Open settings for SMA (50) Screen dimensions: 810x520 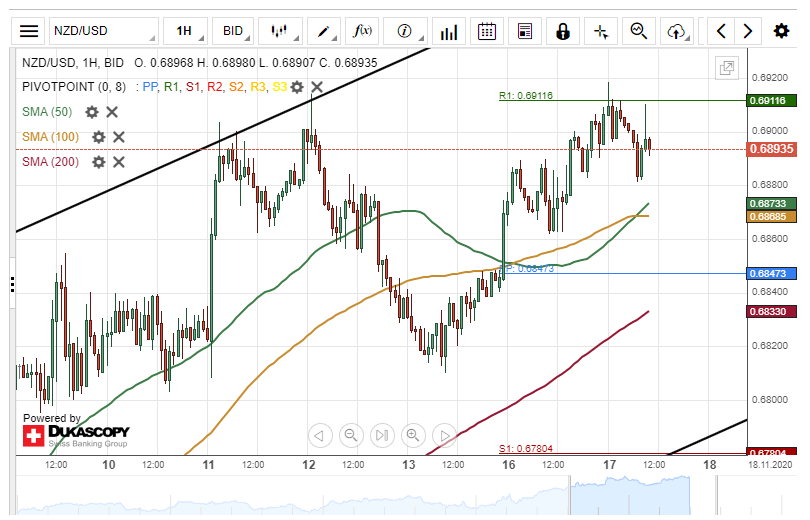click(x=92, y=112)
